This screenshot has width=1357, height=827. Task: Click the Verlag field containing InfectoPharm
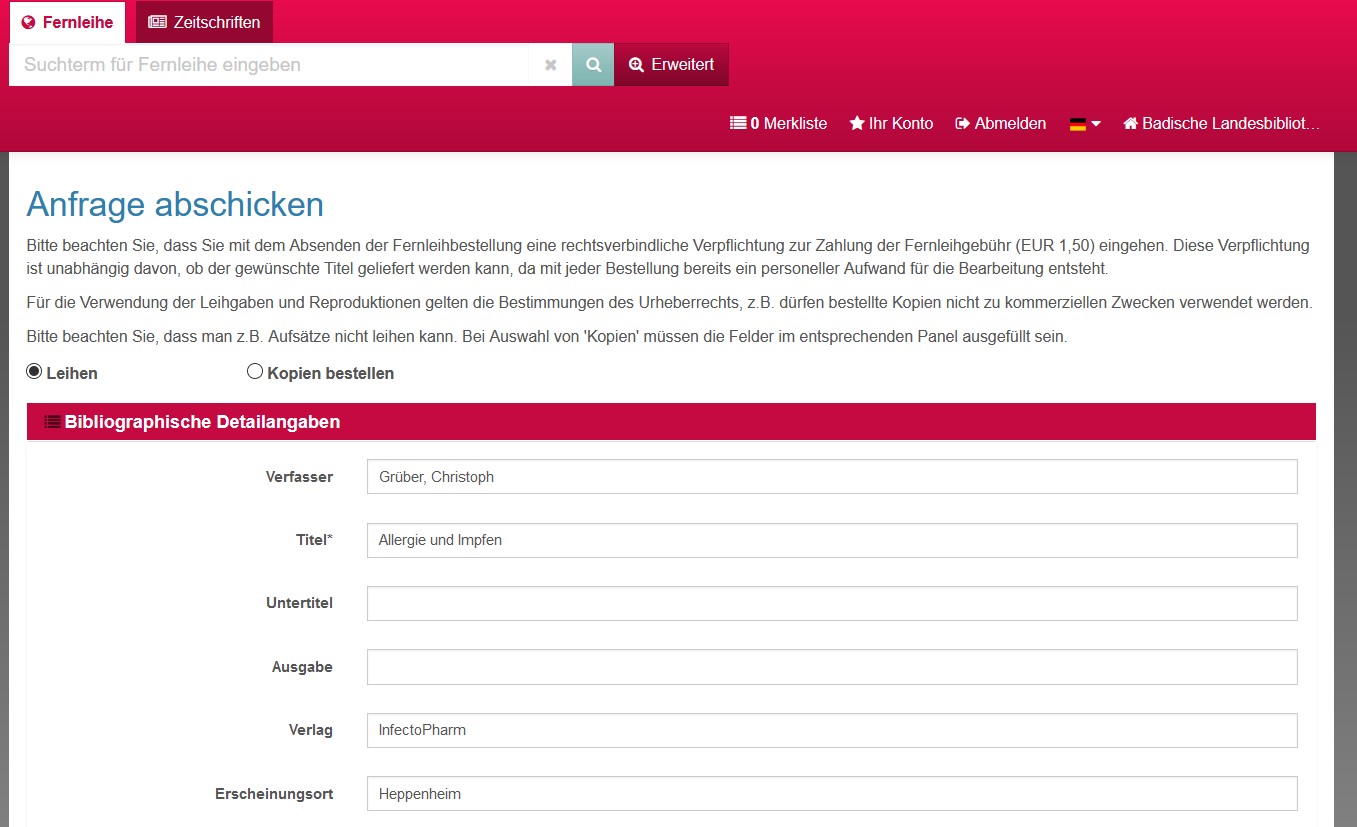(832, 730)
